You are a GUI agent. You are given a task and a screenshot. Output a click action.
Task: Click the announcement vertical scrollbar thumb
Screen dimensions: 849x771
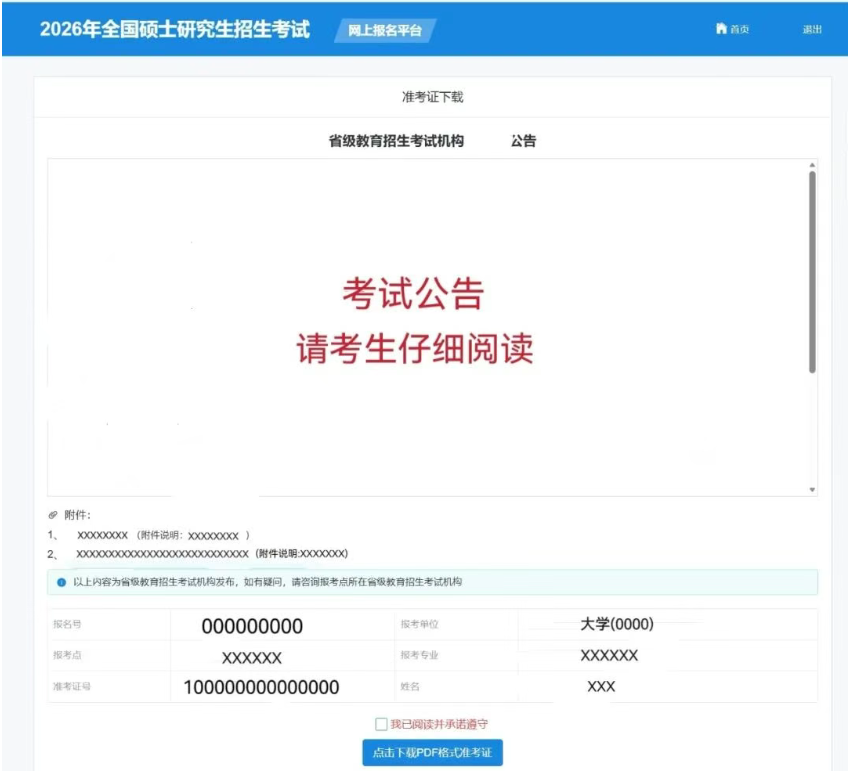click(x=812, y=270)
